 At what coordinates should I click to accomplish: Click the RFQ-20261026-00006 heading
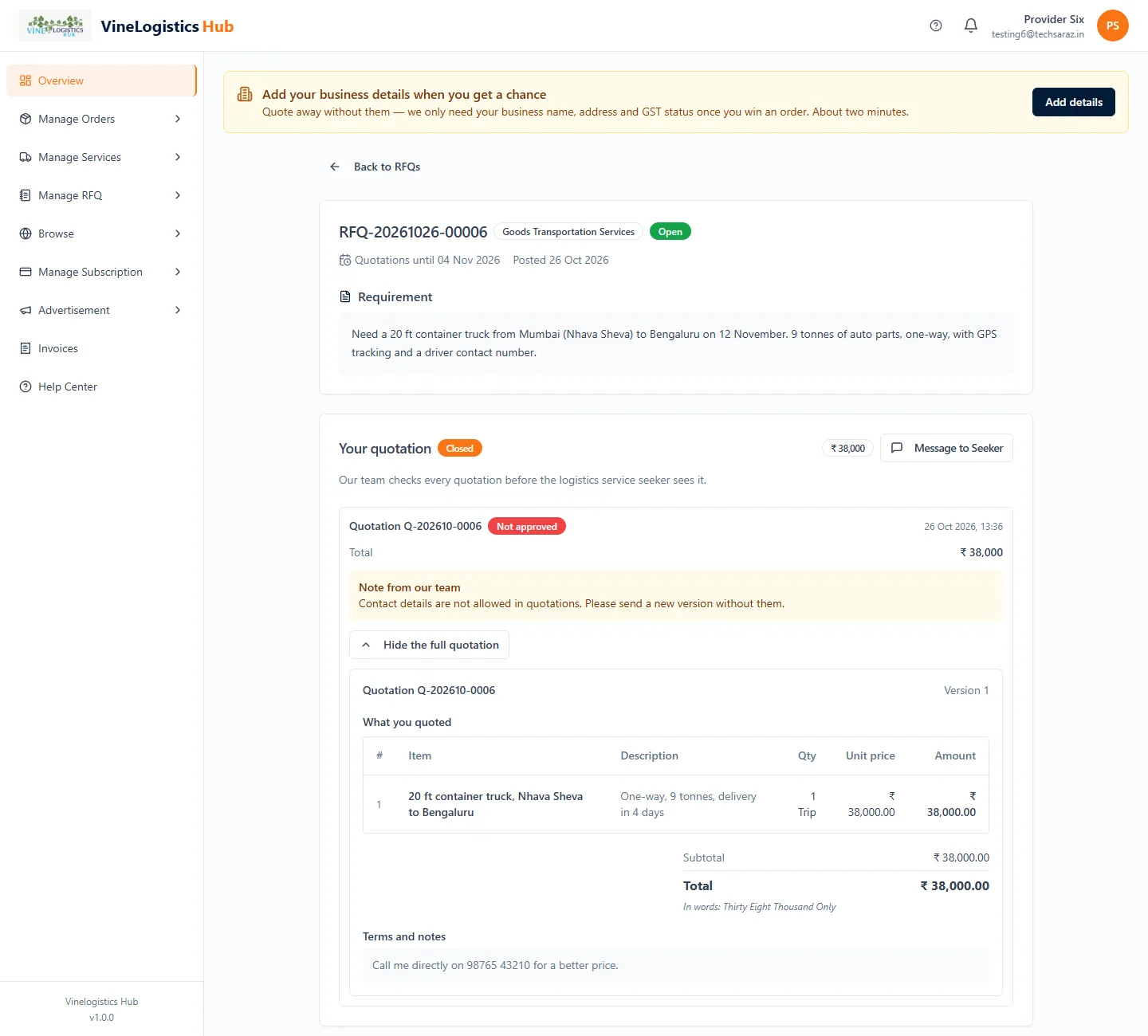(x=413, y=232)
